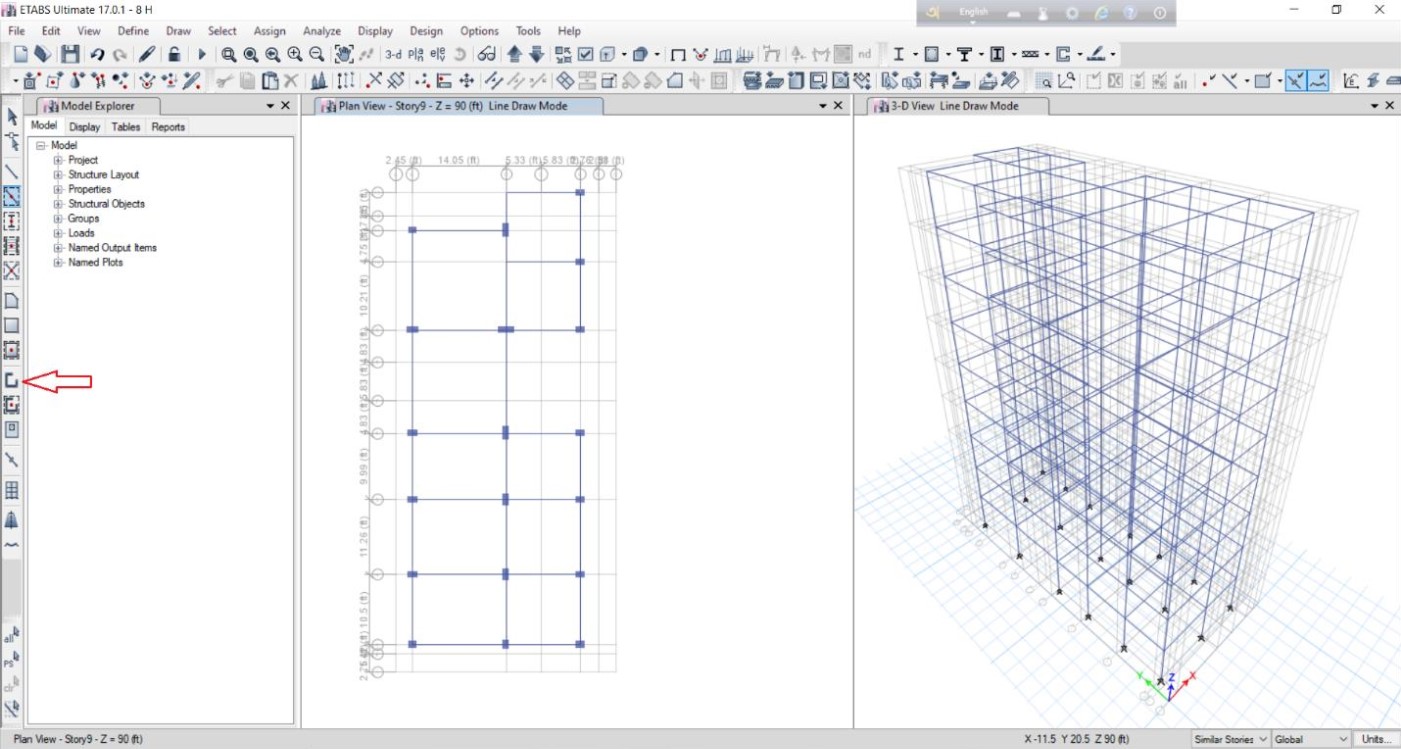Image resolution: width=1401 pixels, height=749 pixels.
Task: Click the Move Up in List arrow icon
Action: [514, 54]
